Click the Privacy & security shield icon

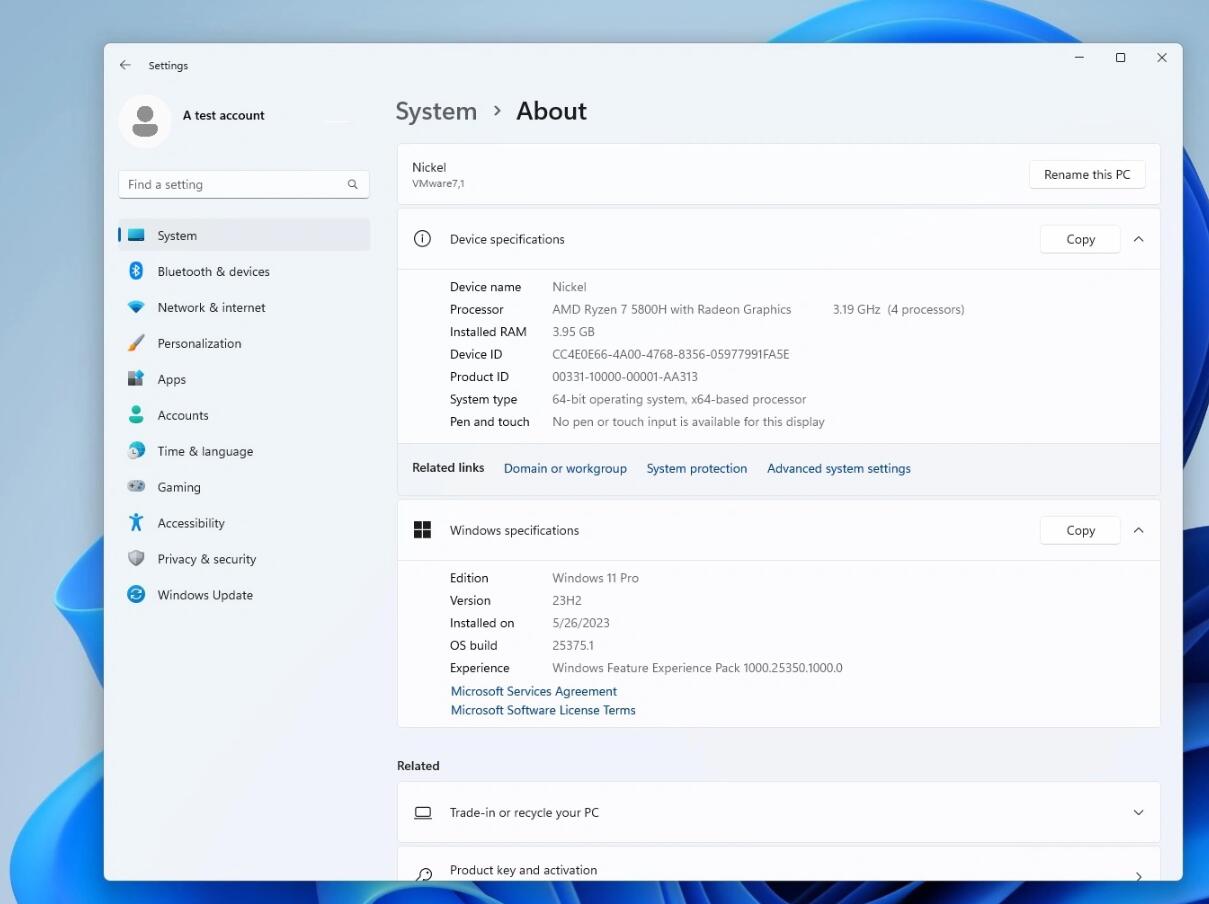click(x=136, y=559)
